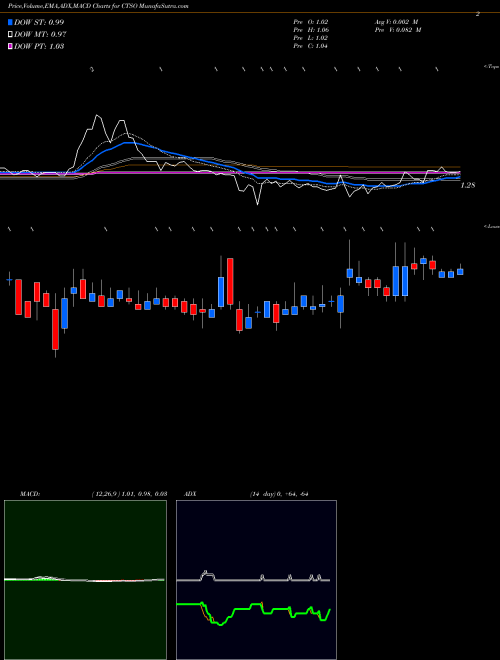The image size is (500, 660).
Task: Click the magenta DOW PT legend swatch
Action: 10,46
